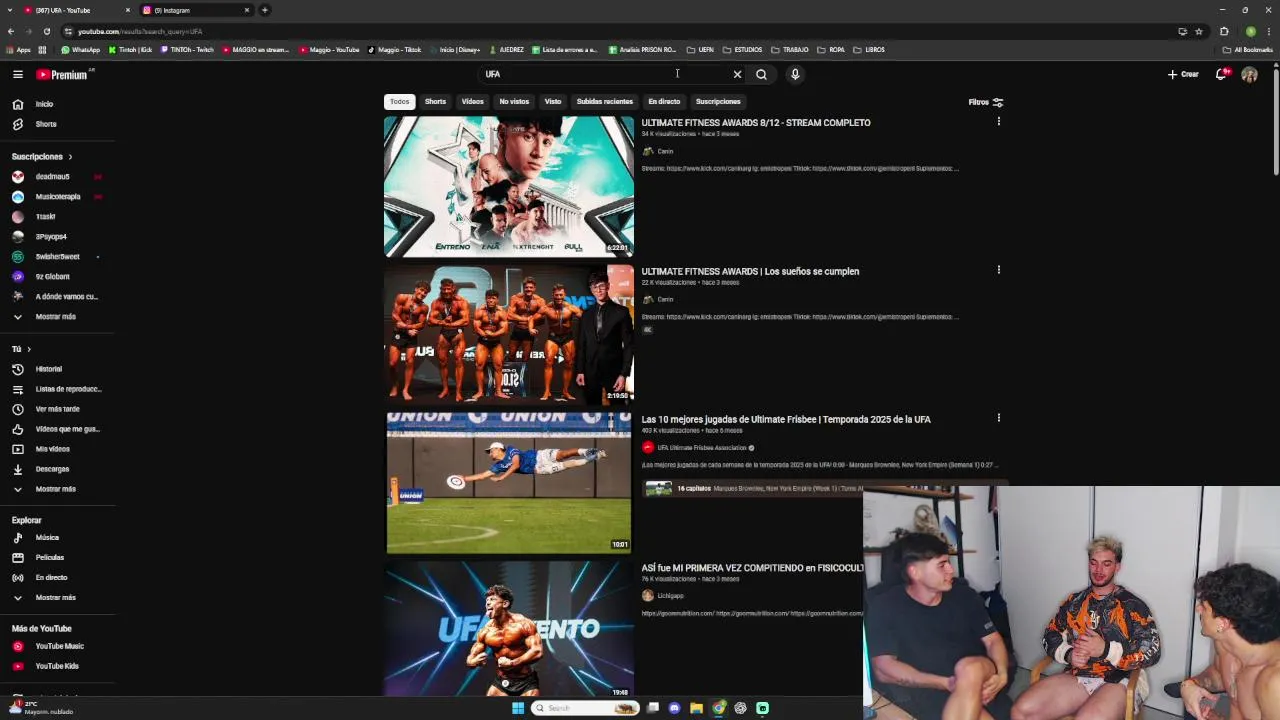Select the Shorts filter chip
This screenshot has height=720, width=1280.
point(435,101)
